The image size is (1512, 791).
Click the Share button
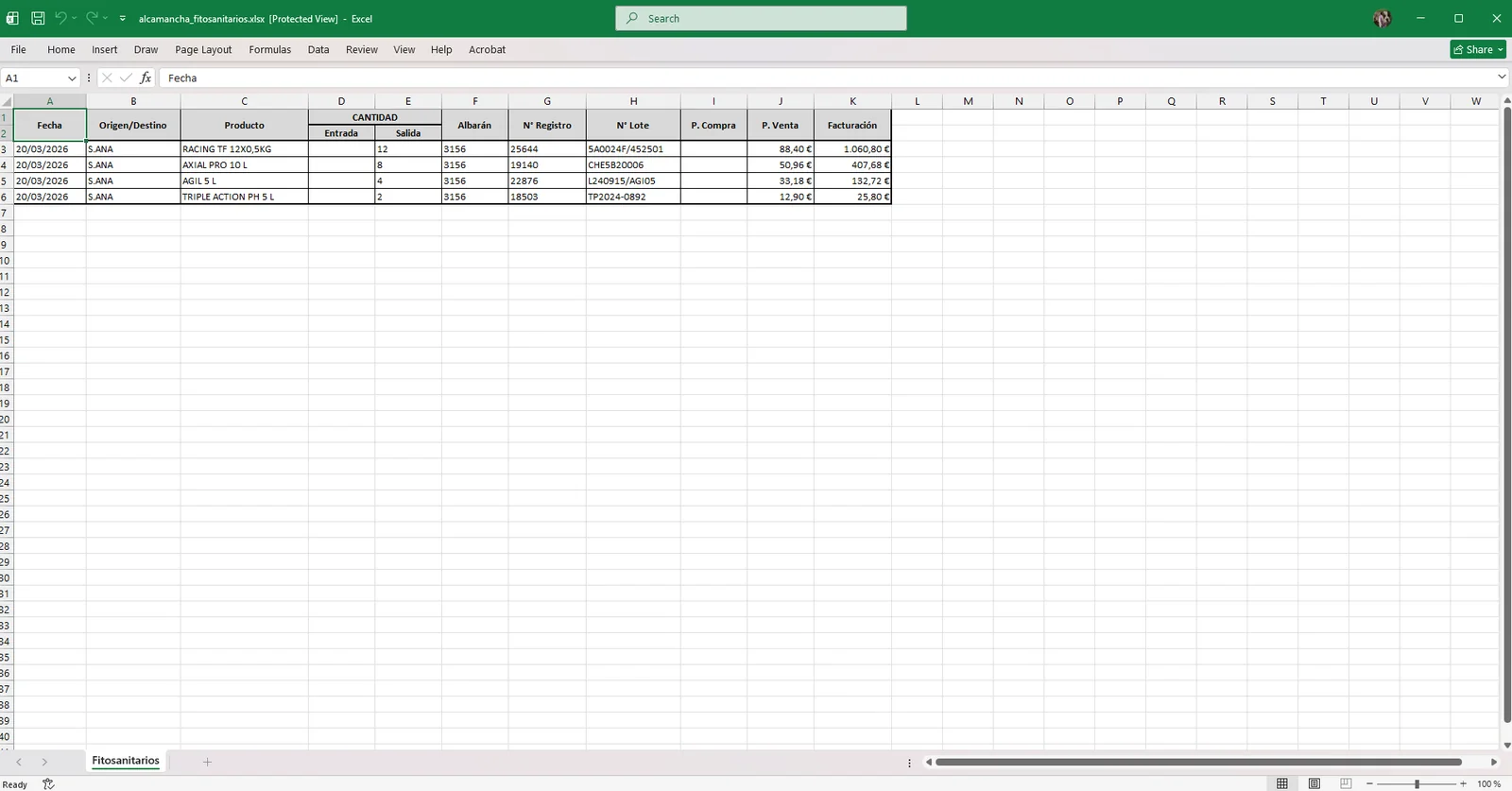pyautogui.click(x=1478, y=49)
